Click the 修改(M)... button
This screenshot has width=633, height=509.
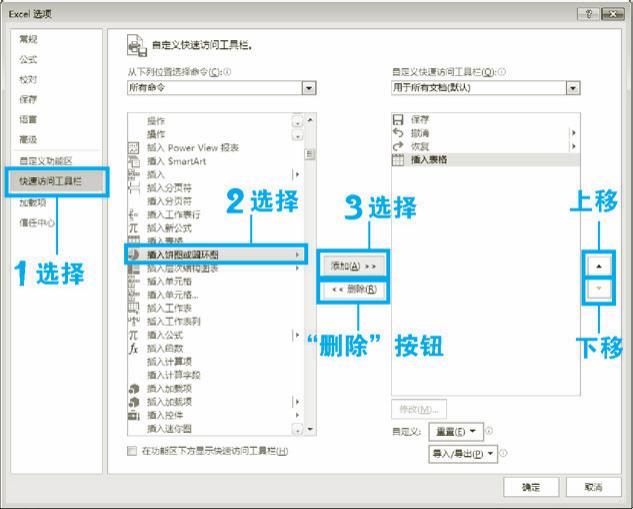pos(419,409)
